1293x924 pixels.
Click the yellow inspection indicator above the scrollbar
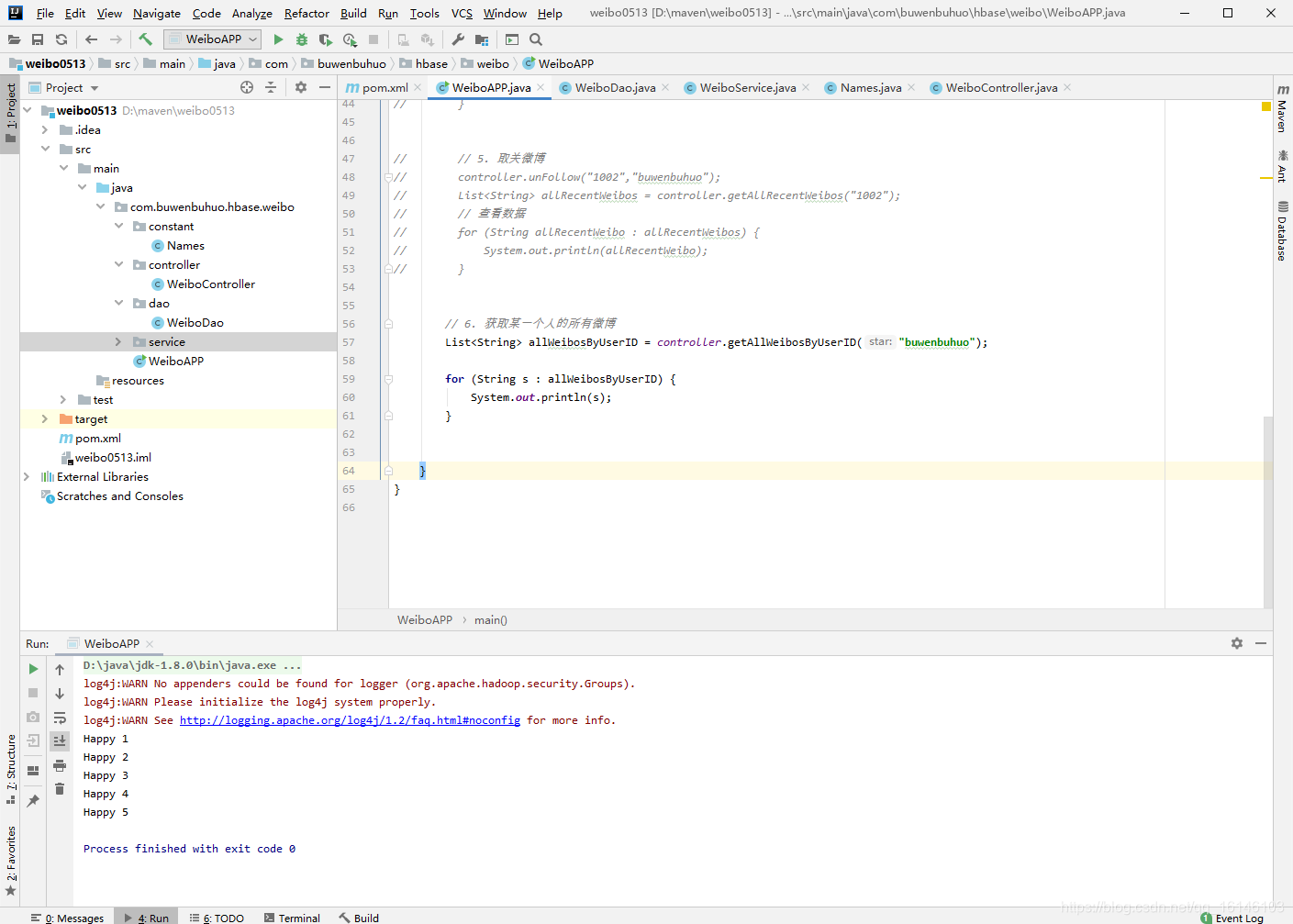[x=1266, y=106]
